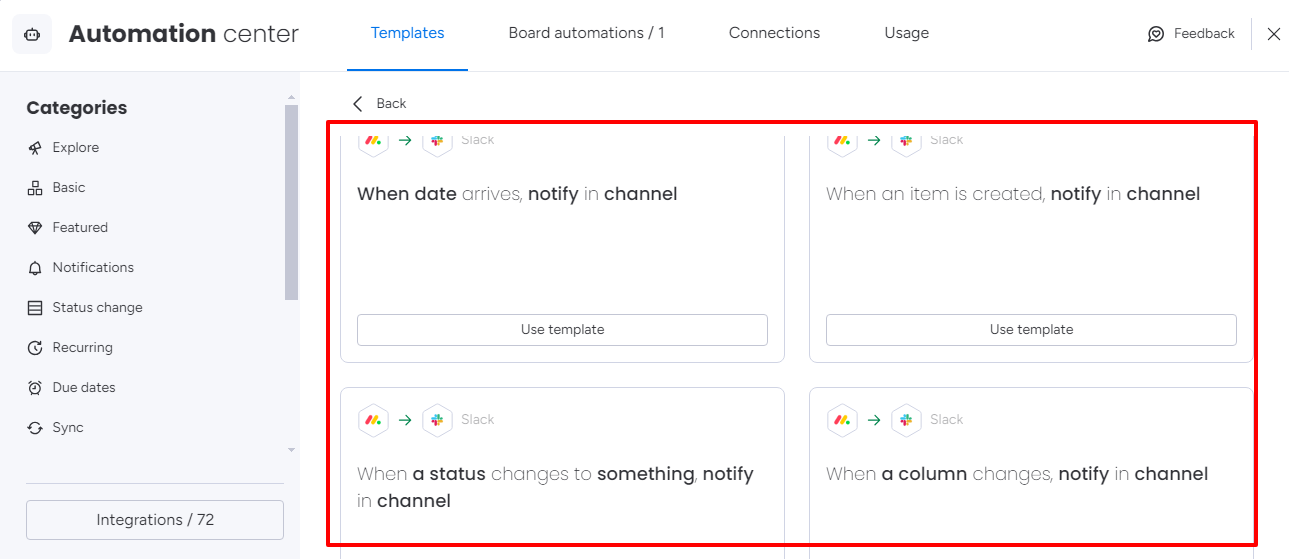The height and width of the screenshot is (559, 1289).
Task: Click the Feedback speech bubble icon
Action: pyautogui.click(x=1156, y=34)
